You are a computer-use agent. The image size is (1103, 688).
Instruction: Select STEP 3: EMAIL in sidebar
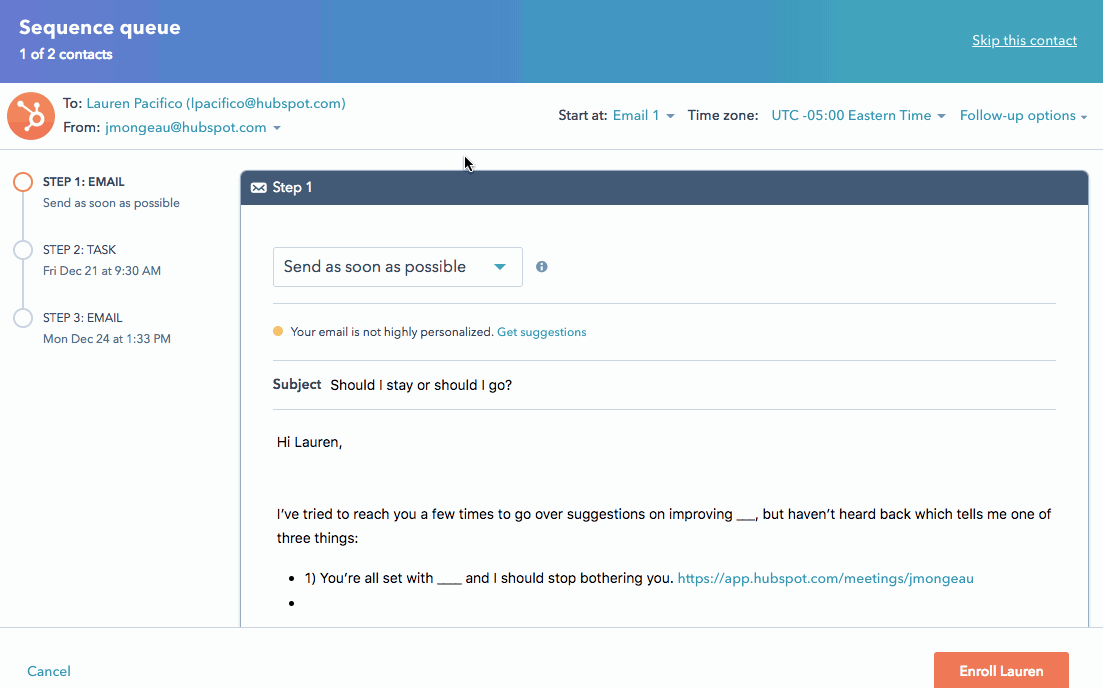pos(82,318)
